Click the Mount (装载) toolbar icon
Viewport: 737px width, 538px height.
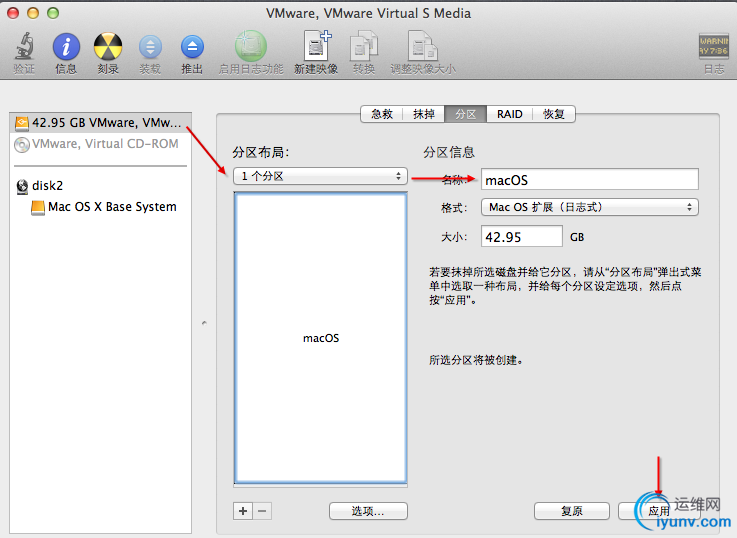point(150,47)
